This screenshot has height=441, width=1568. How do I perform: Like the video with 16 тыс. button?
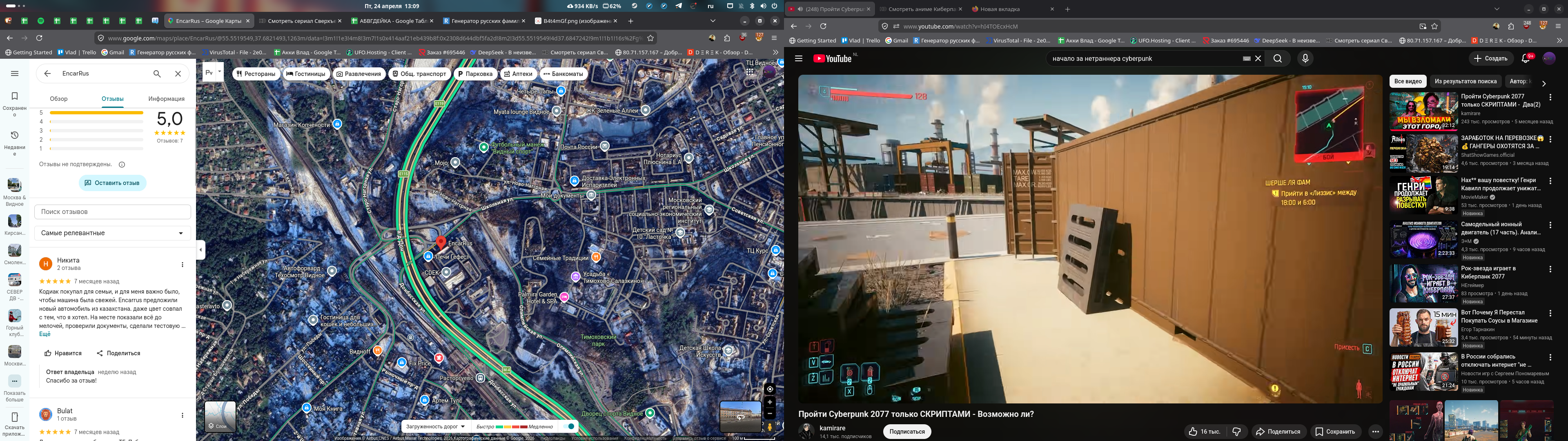pyautogui.click(x=1205, y=431)
